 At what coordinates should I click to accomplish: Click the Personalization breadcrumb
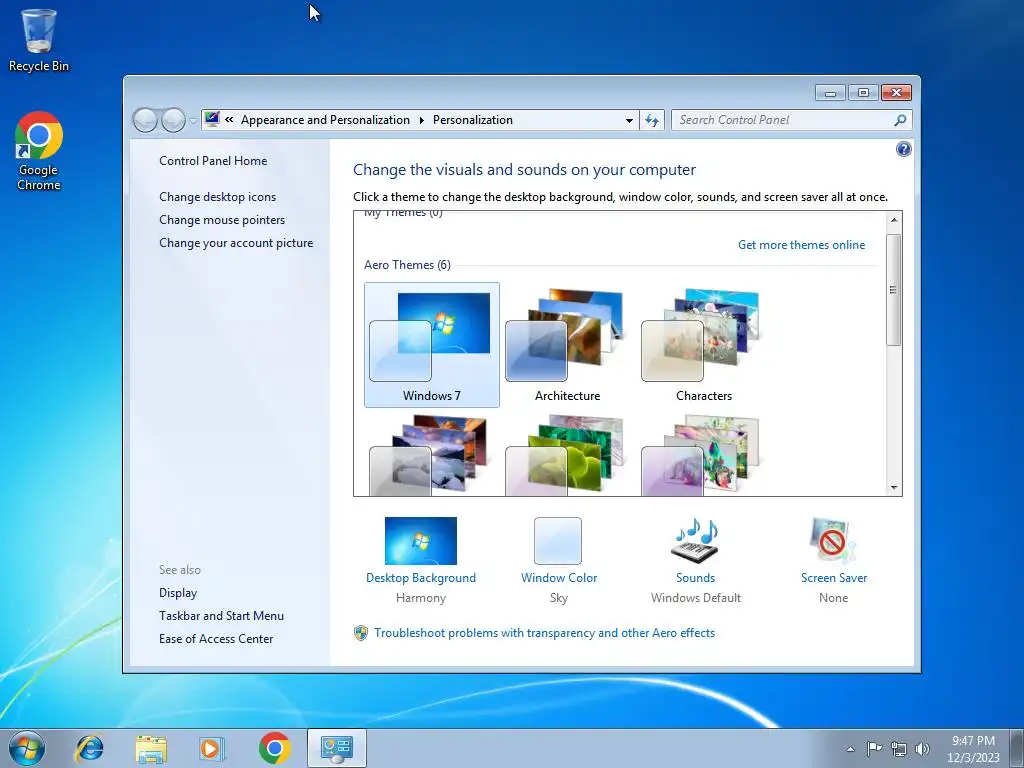473,120
